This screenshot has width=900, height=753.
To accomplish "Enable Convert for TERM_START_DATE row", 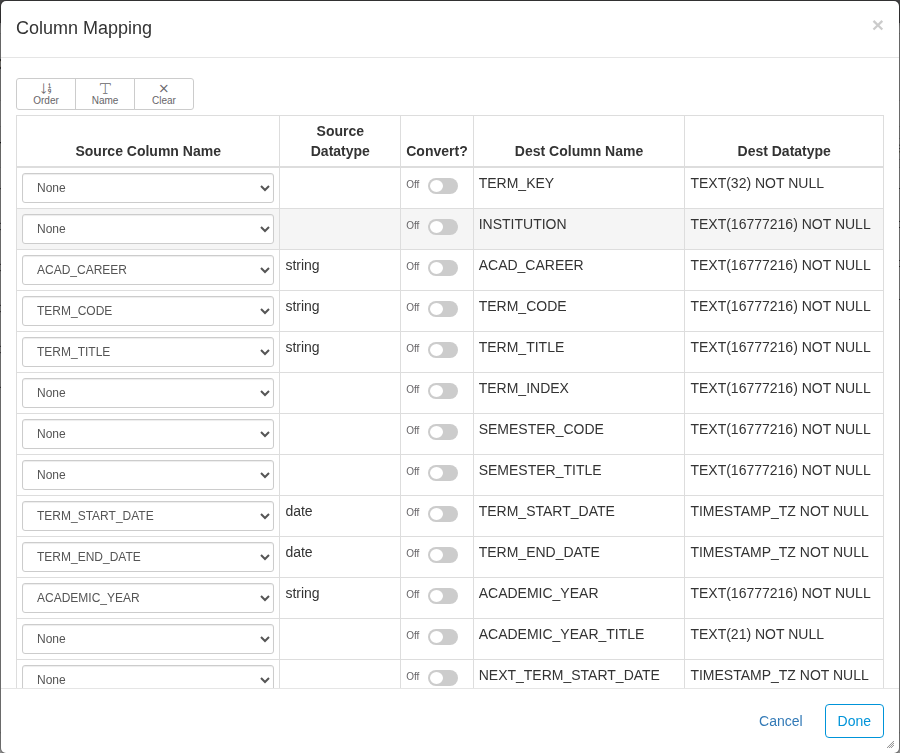I will click(x=443, y=514).
